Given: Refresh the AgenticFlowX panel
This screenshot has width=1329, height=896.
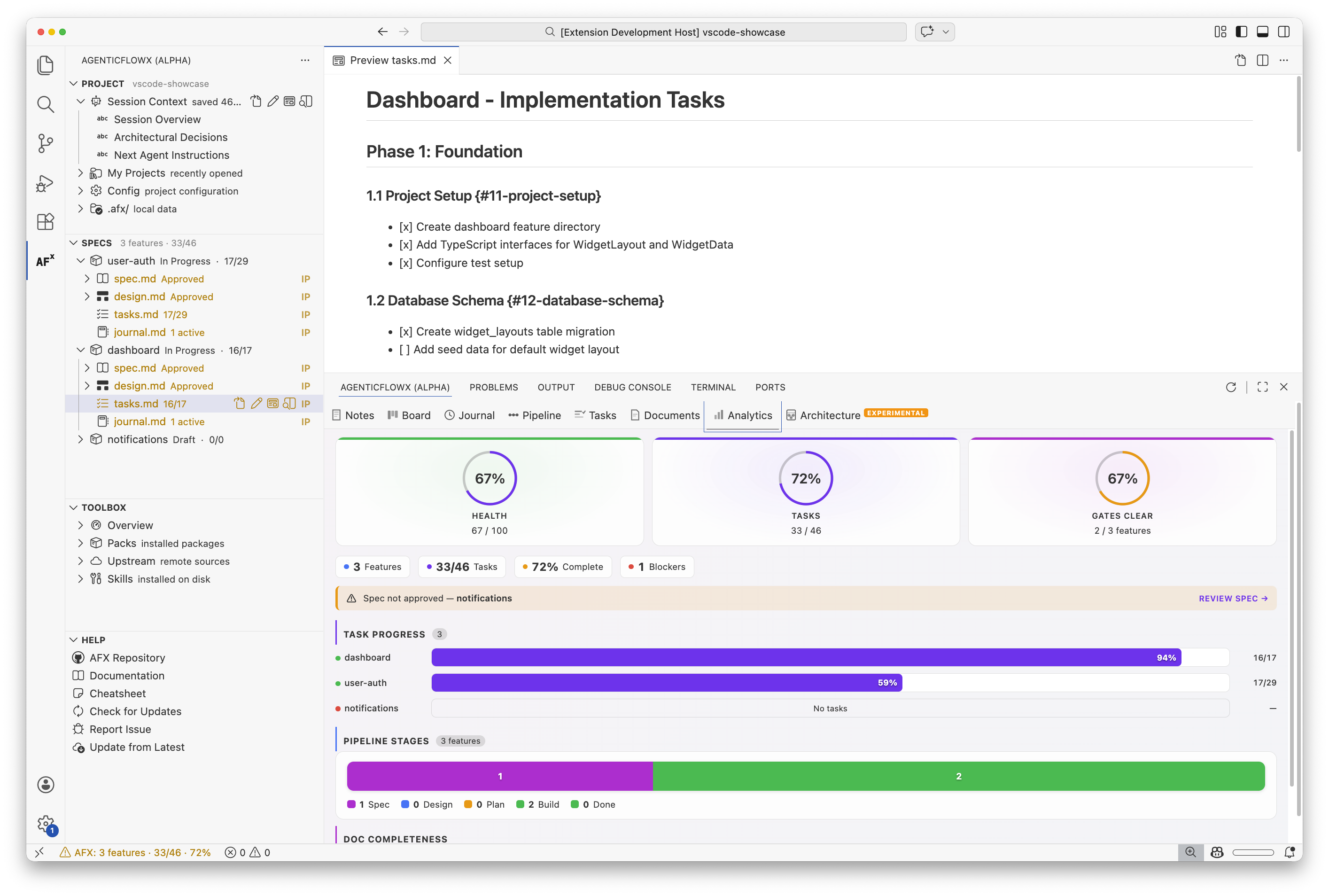Looking at the screenshot, I should coord(1231,387).
